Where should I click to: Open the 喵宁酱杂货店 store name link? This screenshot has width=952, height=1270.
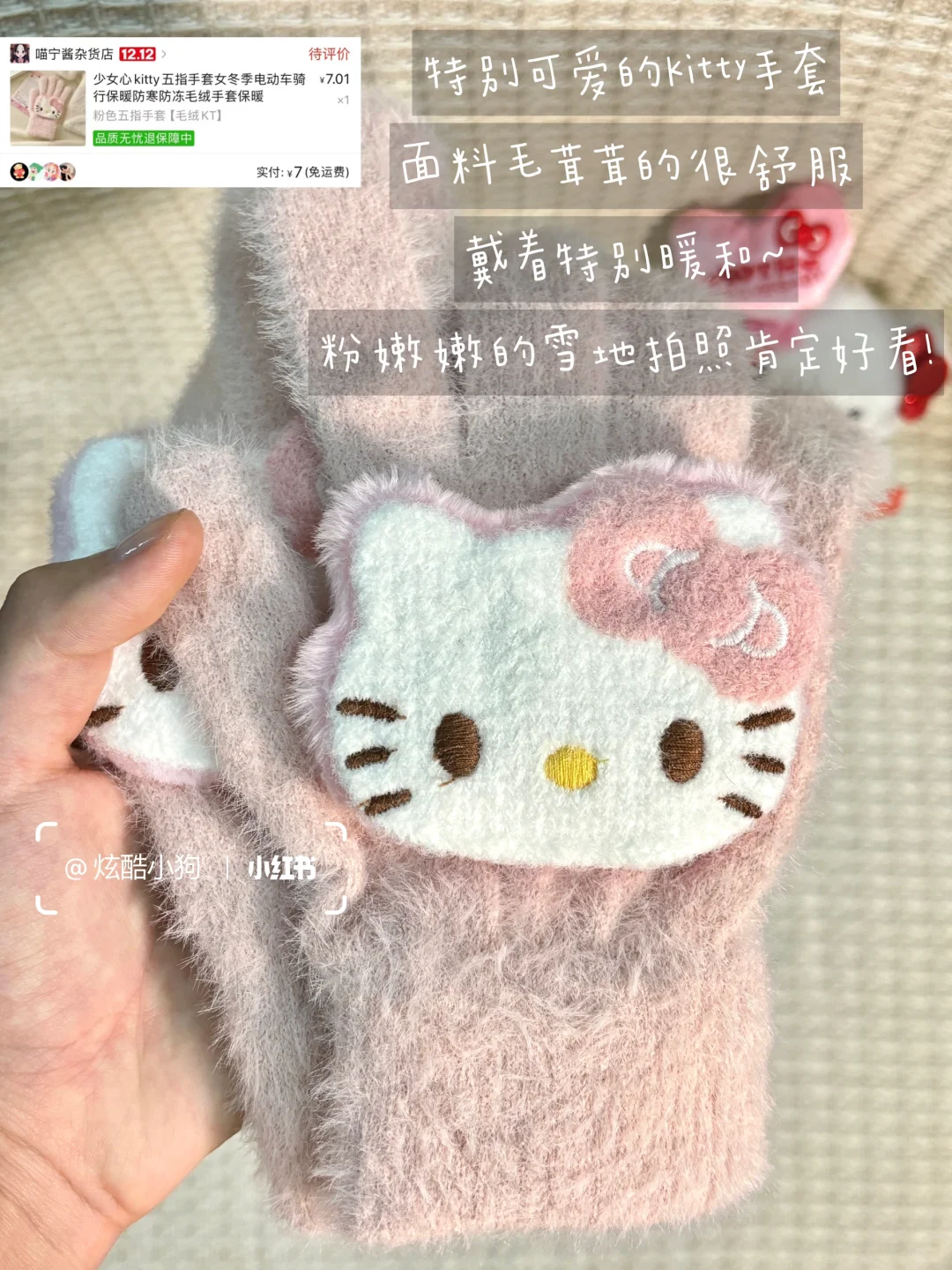point(74,55)
